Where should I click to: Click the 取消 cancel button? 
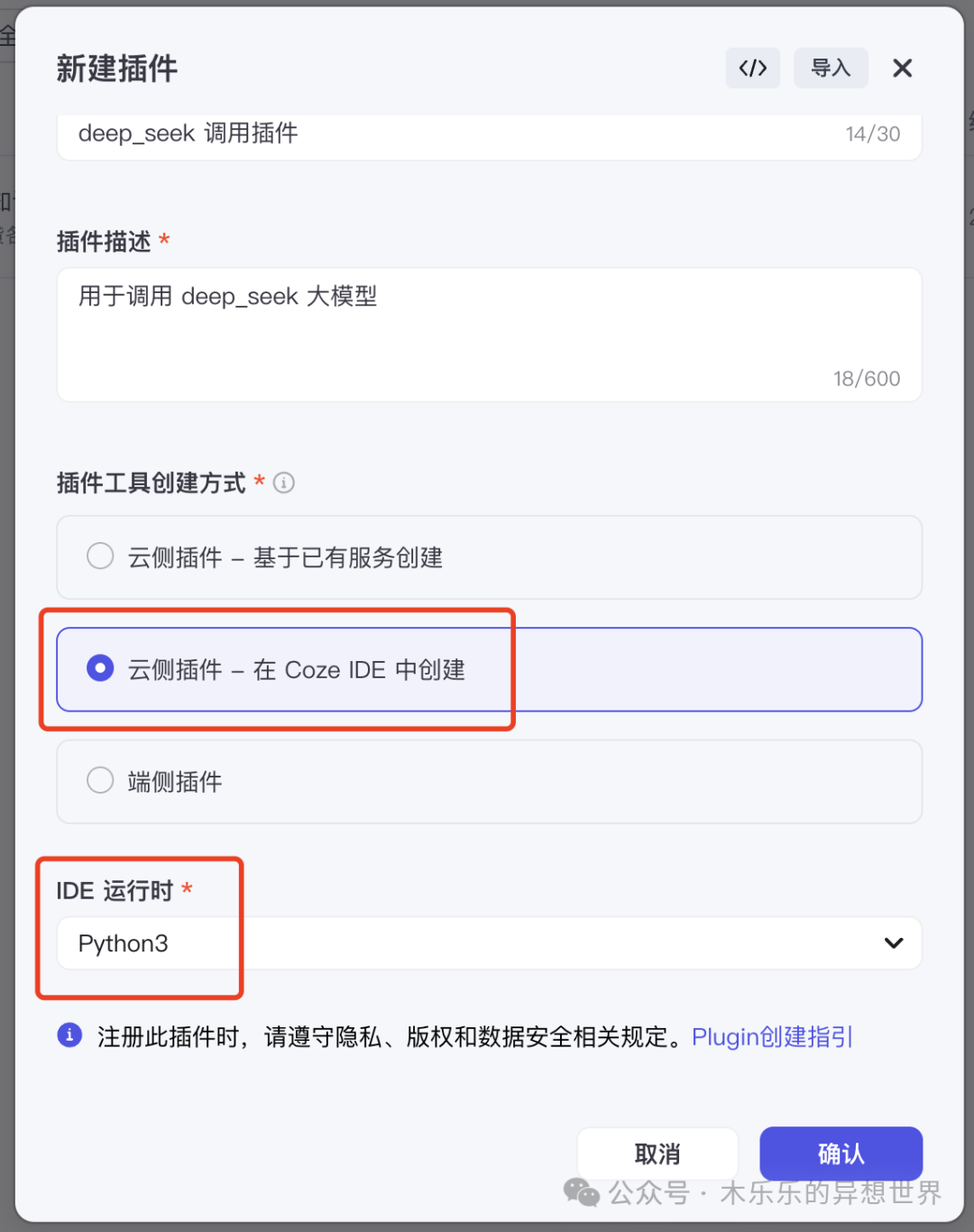click(x=657, y=1154)
